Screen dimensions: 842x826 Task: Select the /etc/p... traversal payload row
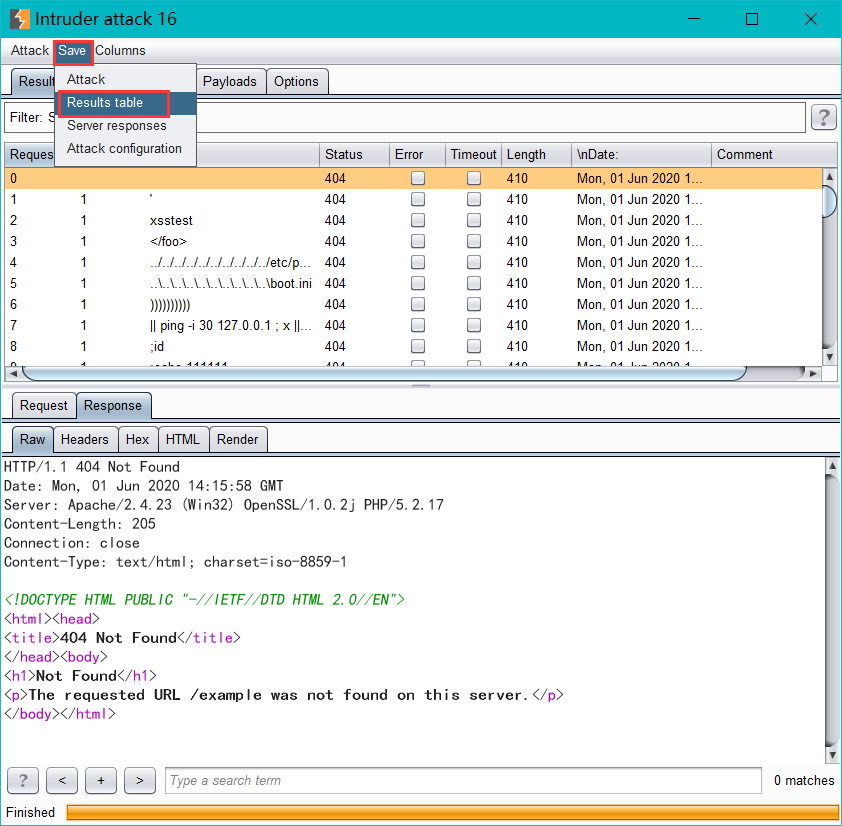pyautogui.click(x=413, y=262)
